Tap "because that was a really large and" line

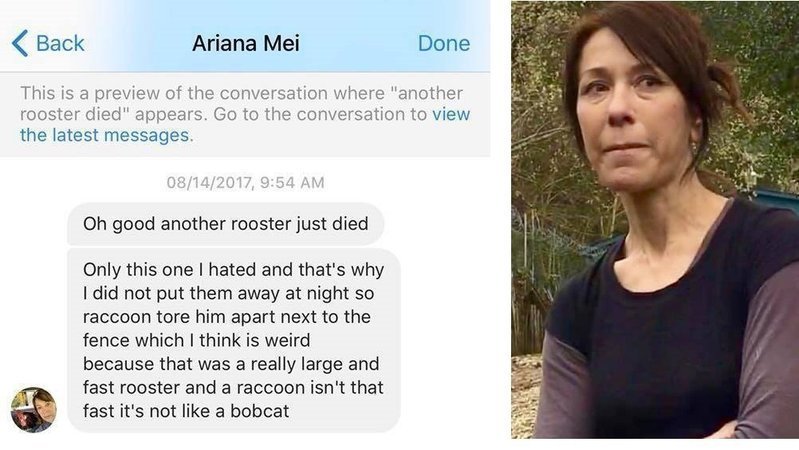point(231,364)
